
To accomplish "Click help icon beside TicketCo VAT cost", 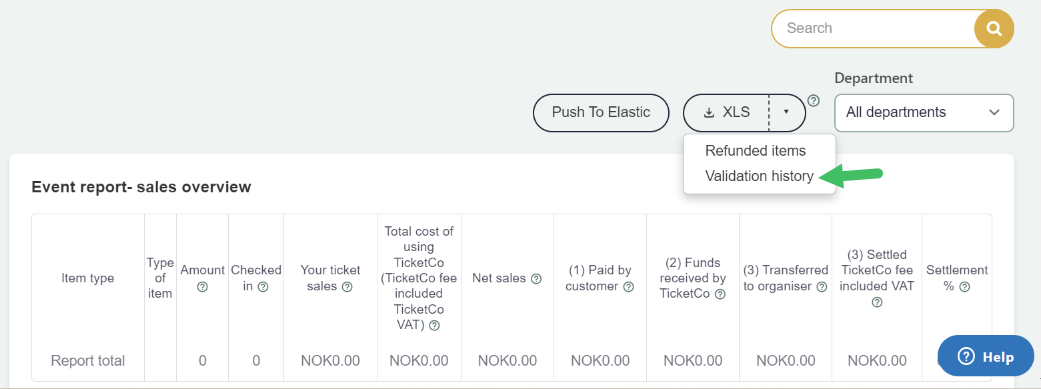I will [434, 325].
